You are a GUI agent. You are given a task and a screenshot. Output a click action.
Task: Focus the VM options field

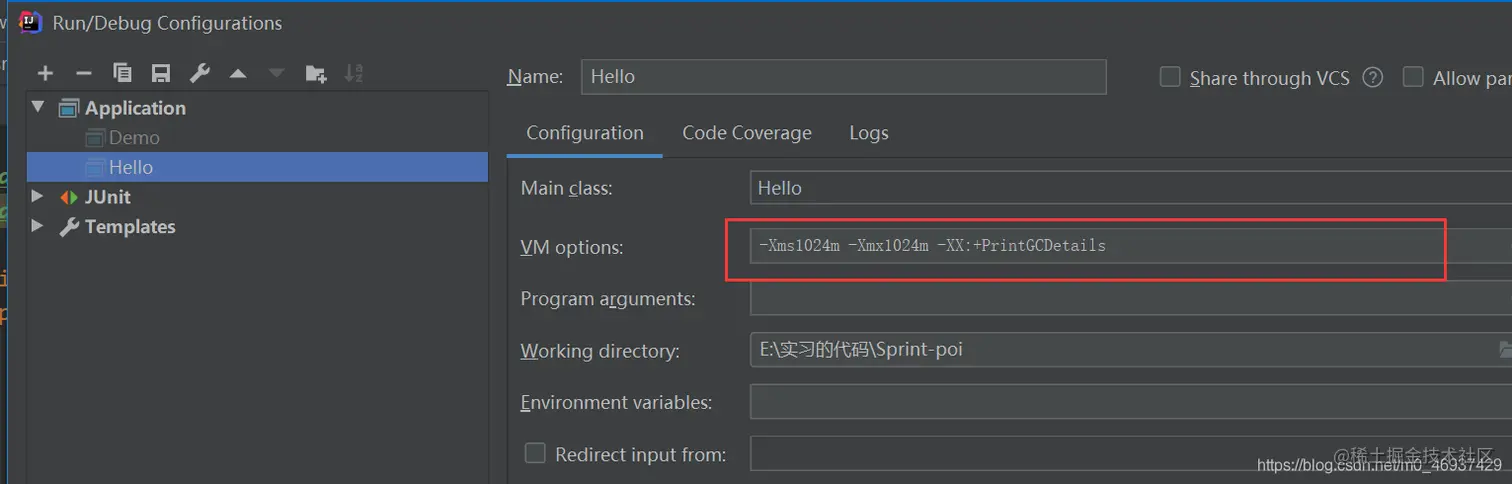(x=1131, y=245)
